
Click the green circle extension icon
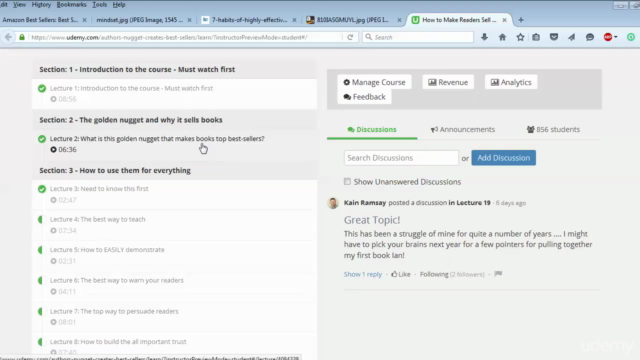coord(631,37)
